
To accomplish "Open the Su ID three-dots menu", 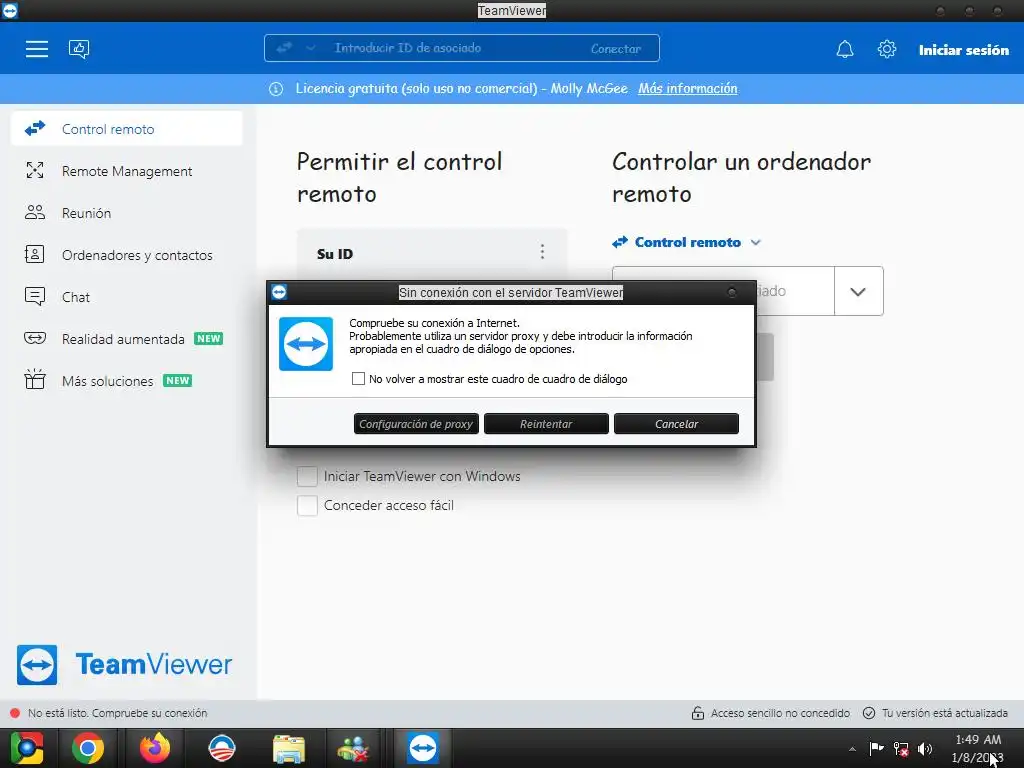I will (542, 252).
